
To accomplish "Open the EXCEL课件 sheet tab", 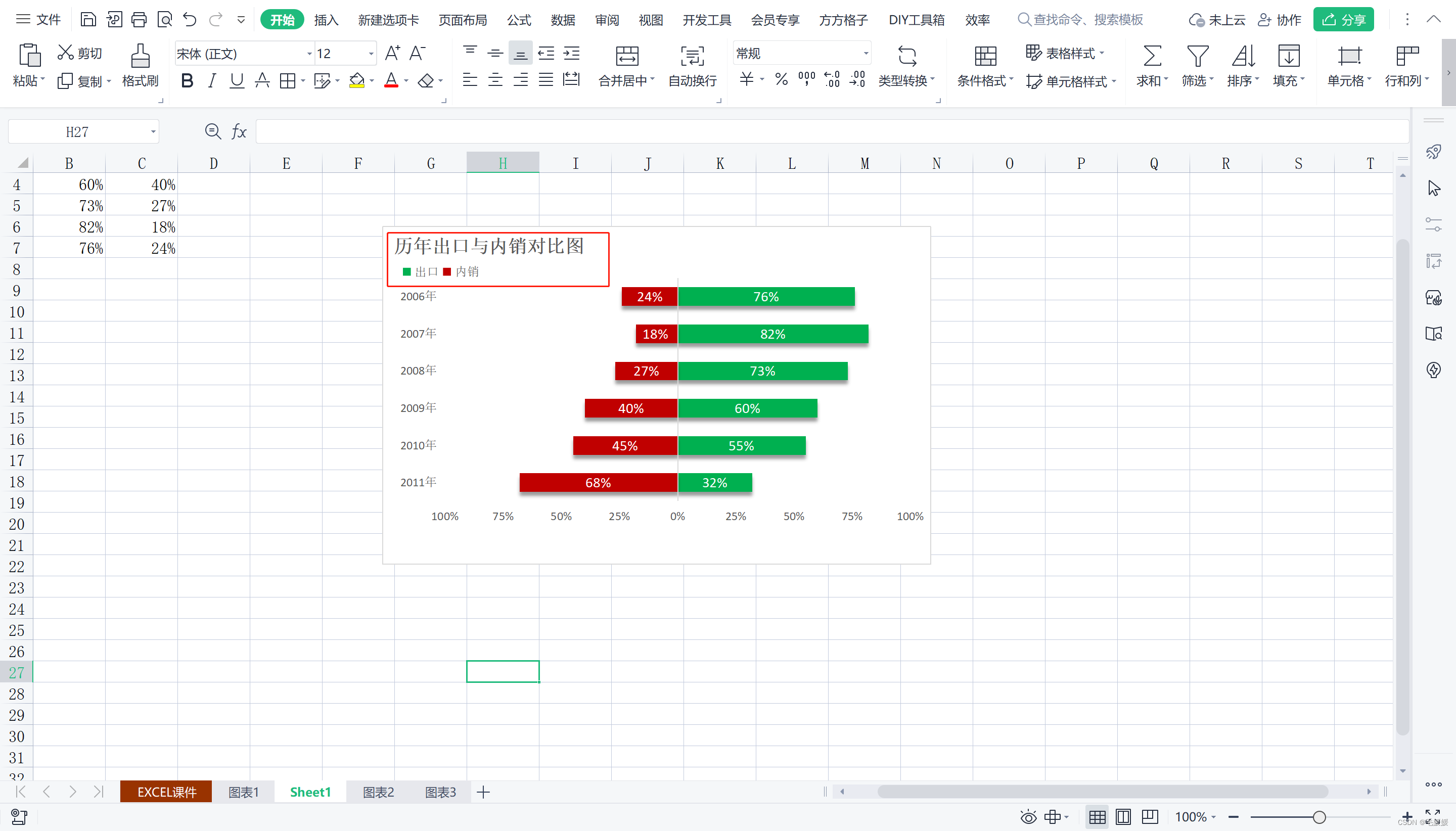I will (166, 792).
